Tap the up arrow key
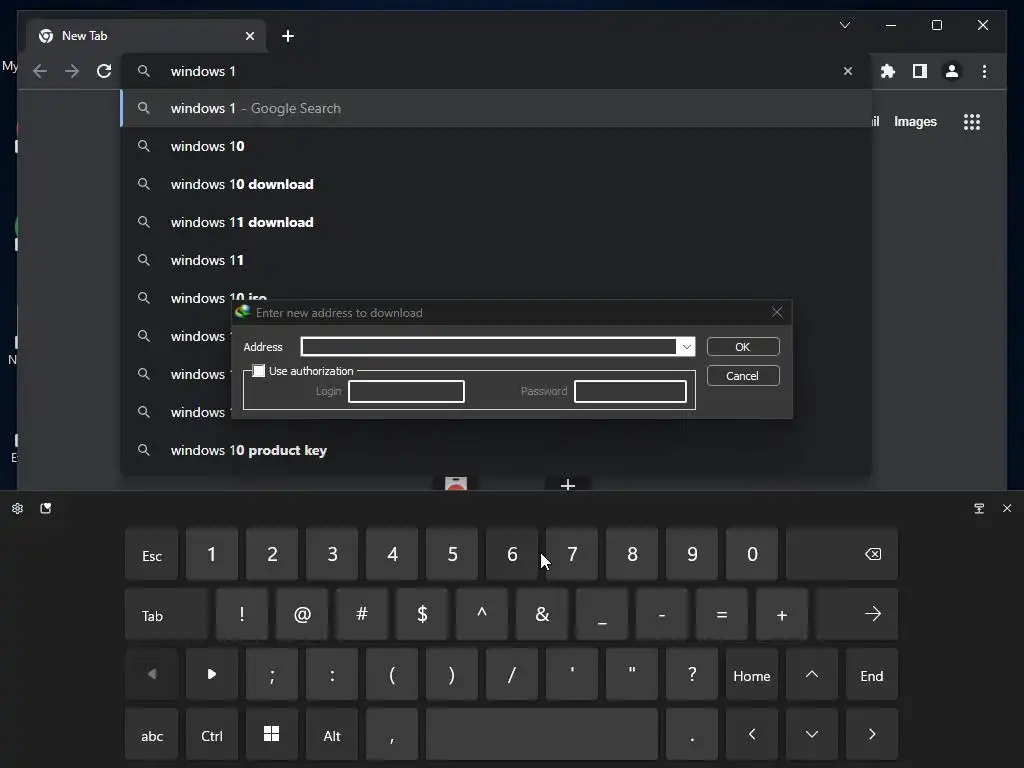1024x768 pixels. tap(812, 675)
